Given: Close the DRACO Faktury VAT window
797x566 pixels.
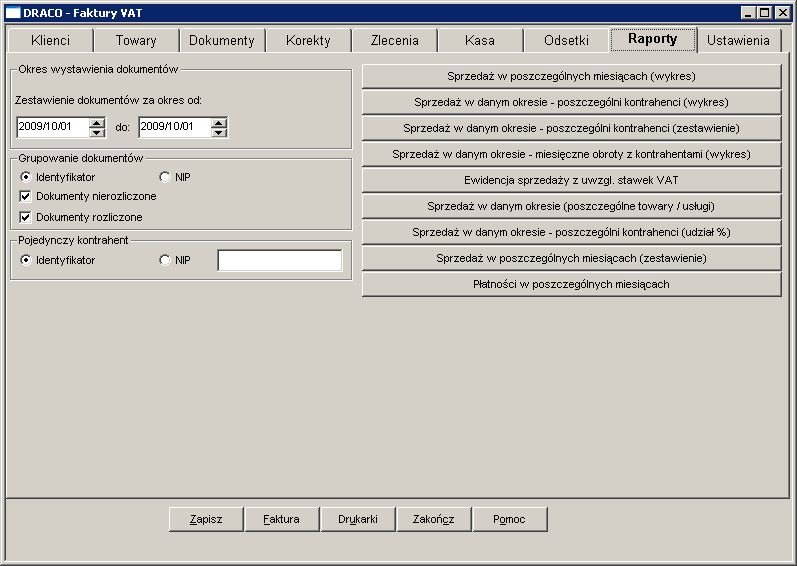Looking at the screenshot, I should coord(783,13).
